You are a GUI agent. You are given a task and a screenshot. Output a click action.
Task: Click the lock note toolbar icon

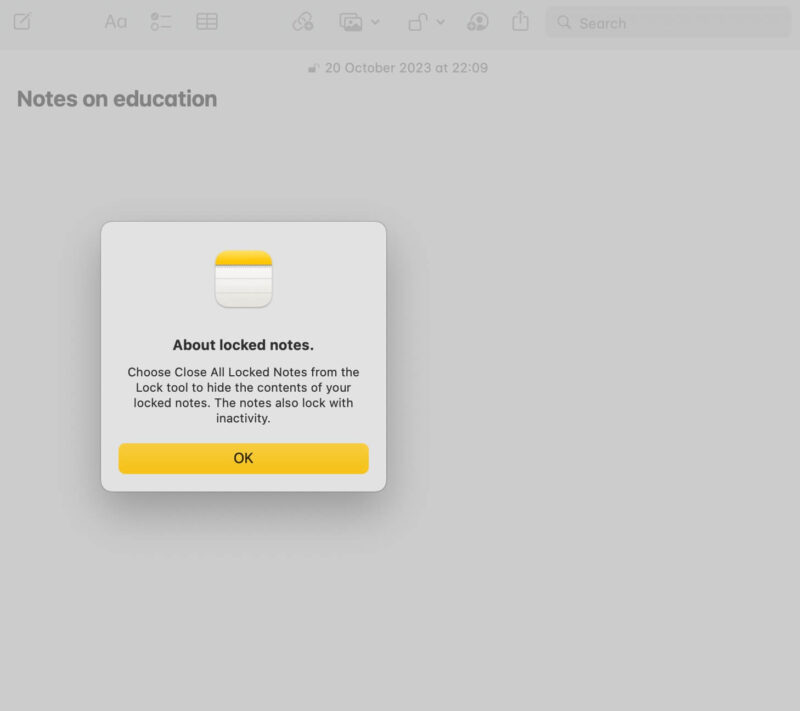[x=418, y=22]
